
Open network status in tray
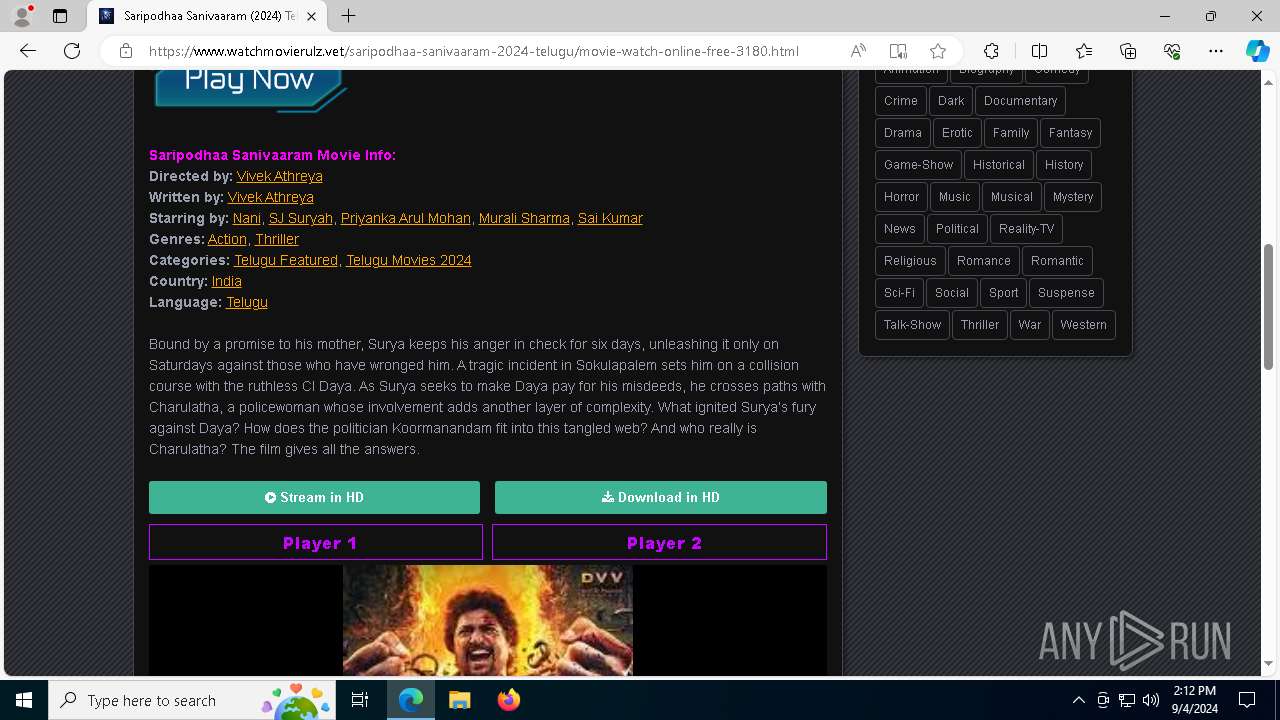pyautogui.click(x=1126, y=700)
